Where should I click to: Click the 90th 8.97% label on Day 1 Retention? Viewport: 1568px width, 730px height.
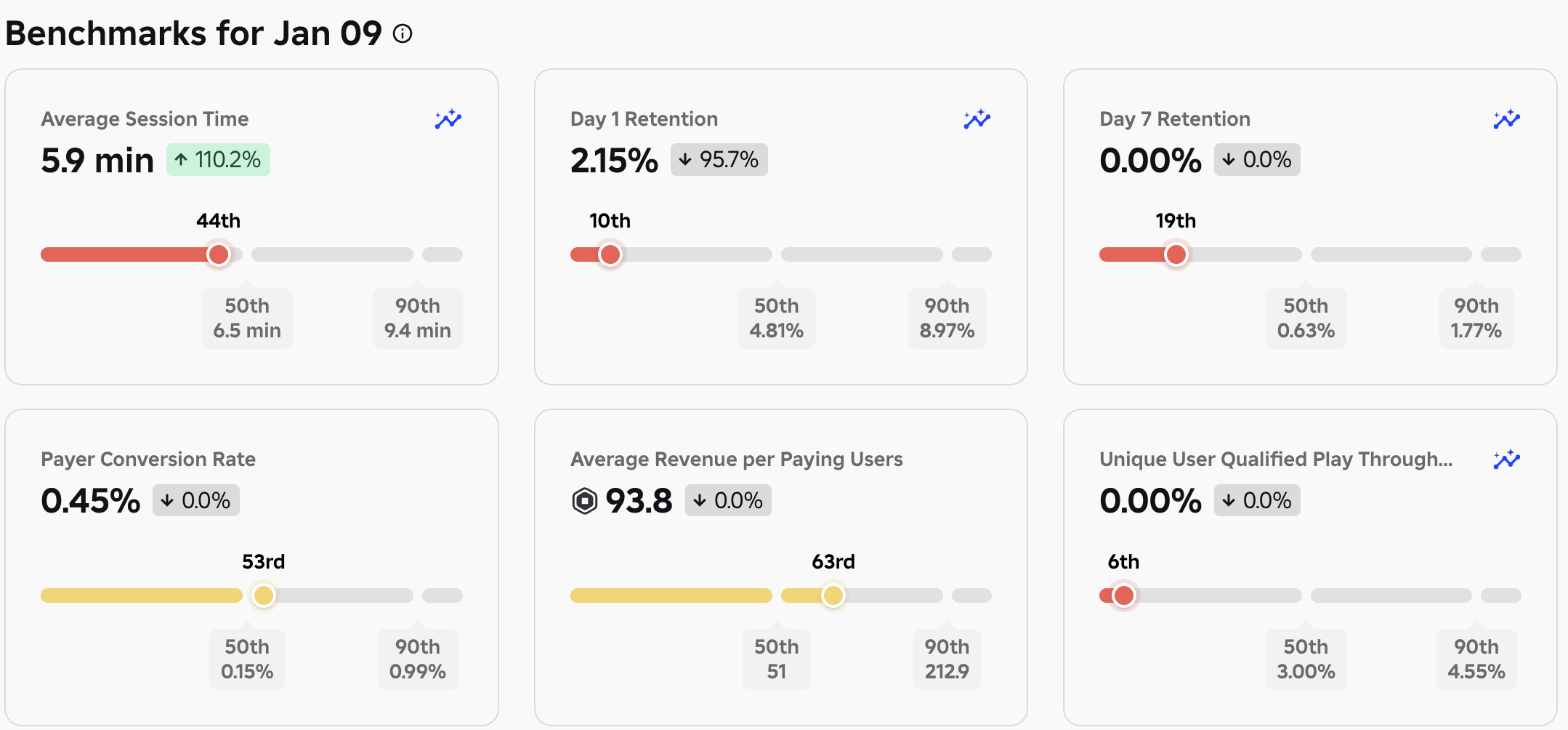pyautogui.click(x=947, y=318)
